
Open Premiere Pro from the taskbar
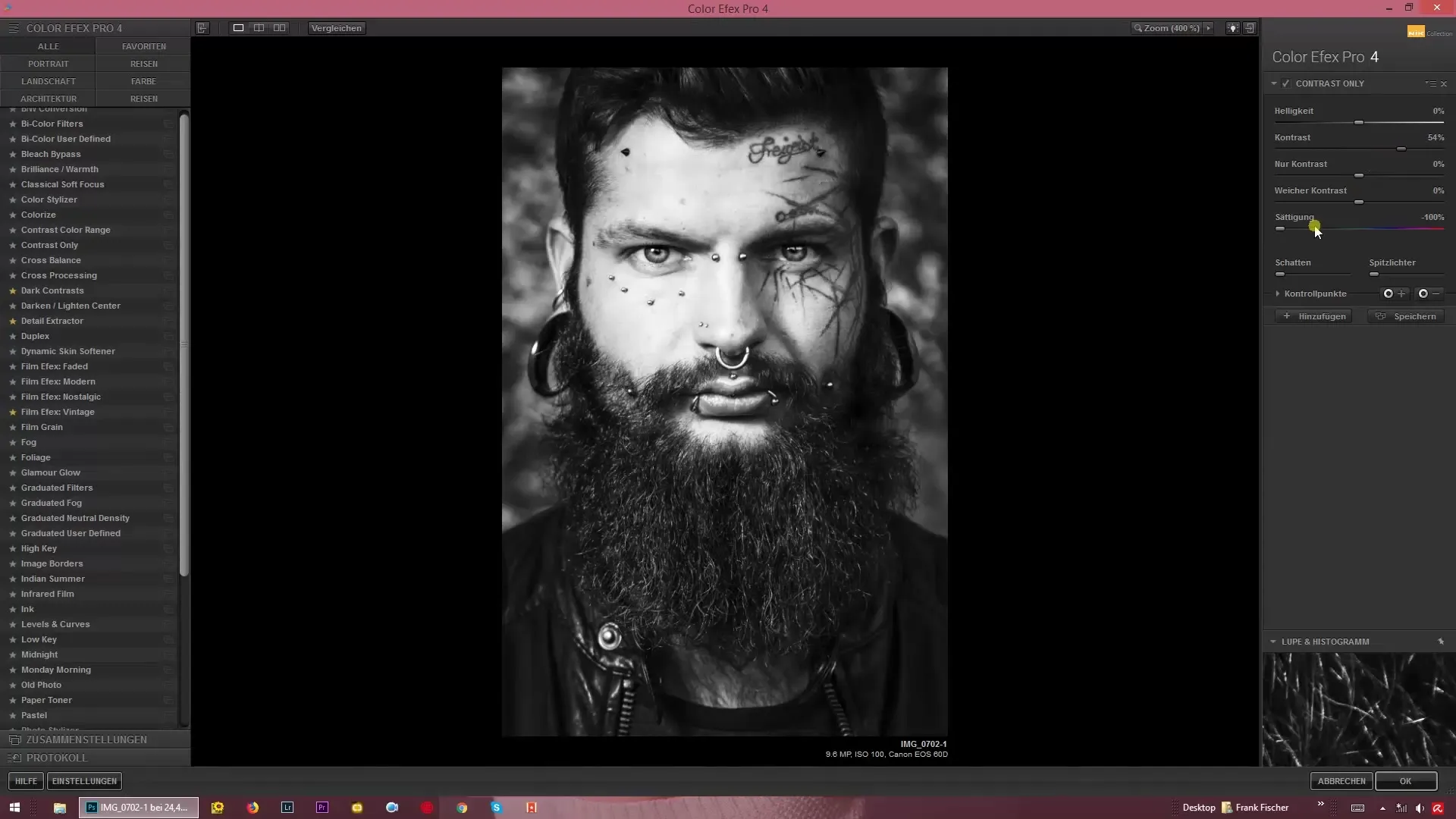click(322, 808)
